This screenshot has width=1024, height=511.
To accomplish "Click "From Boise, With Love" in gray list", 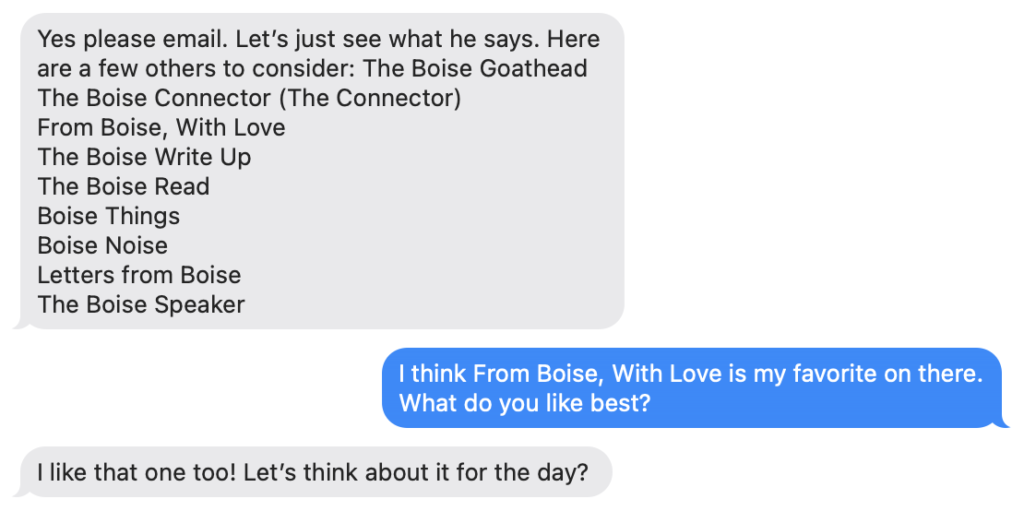I will tap(161, 128).
